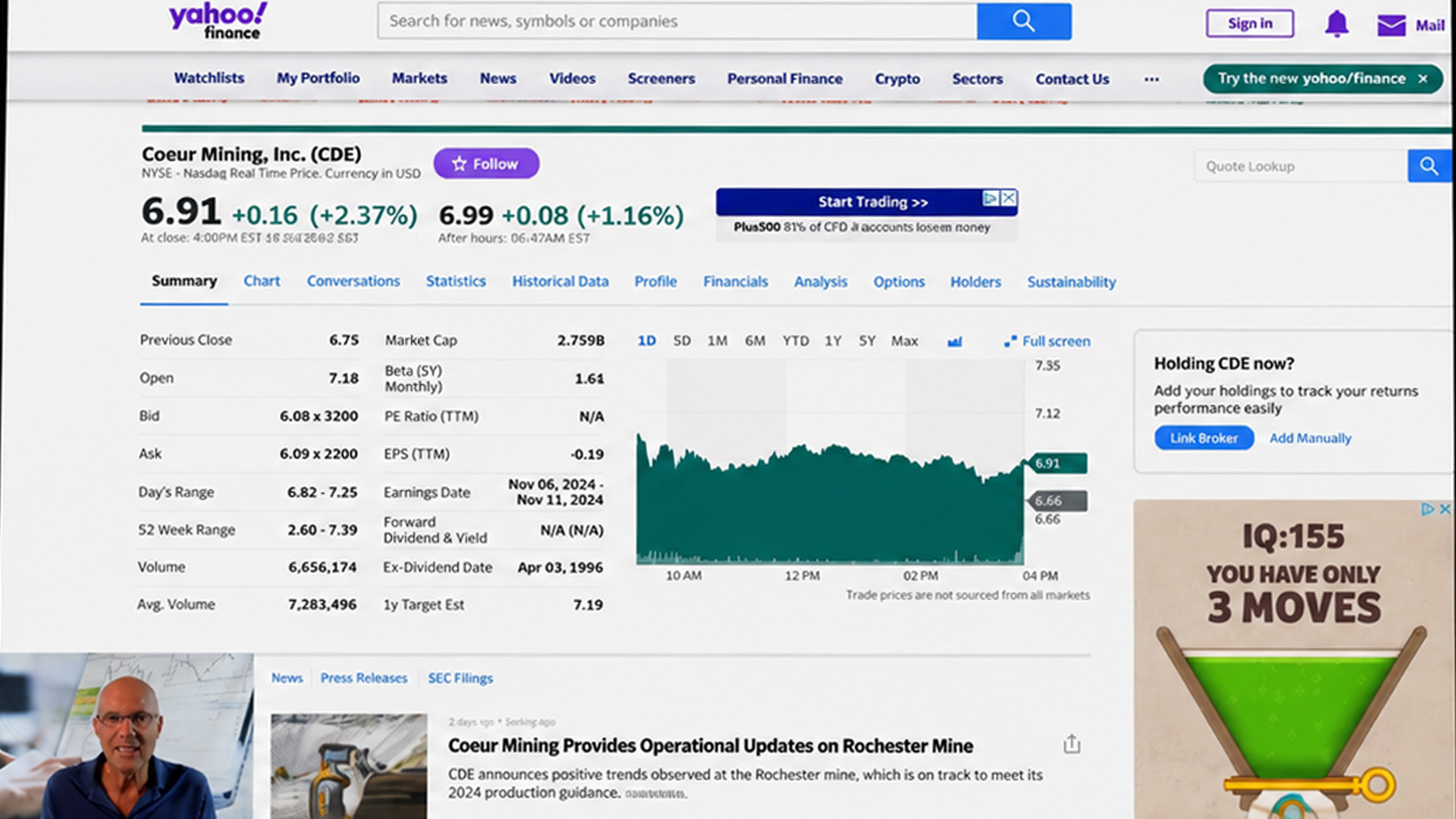Click the webcam video overlay of presenter
This screenshot has width=1456, height=819.
pyautogui.click(x=127, y=736)
